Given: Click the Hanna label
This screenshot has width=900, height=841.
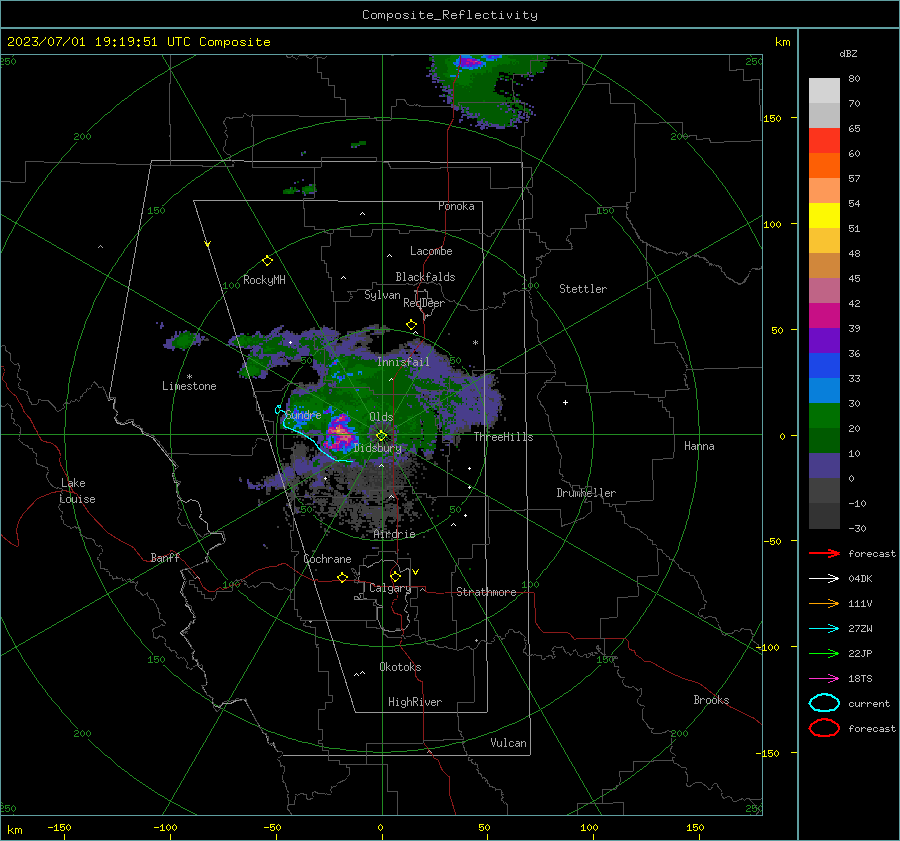Looking at the screenshot, I should click(x=699, y=446).
